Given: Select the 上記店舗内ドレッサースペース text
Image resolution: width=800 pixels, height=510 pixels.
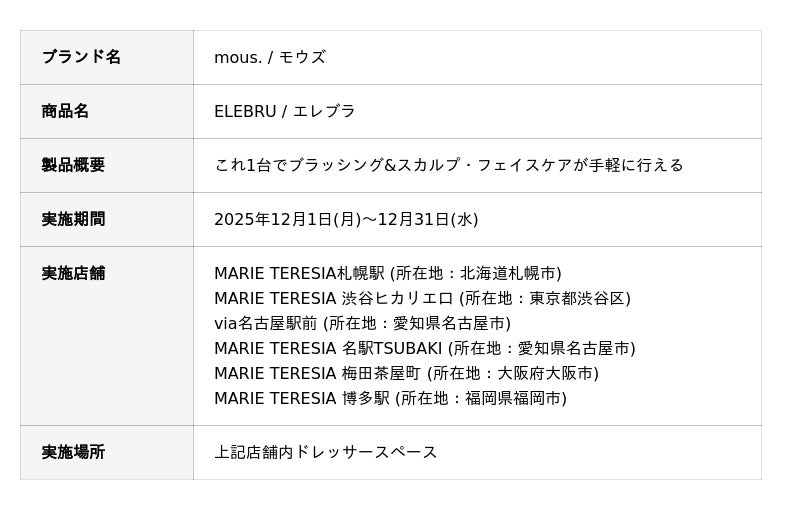Looking at the screenshot, I should (326, 452).
